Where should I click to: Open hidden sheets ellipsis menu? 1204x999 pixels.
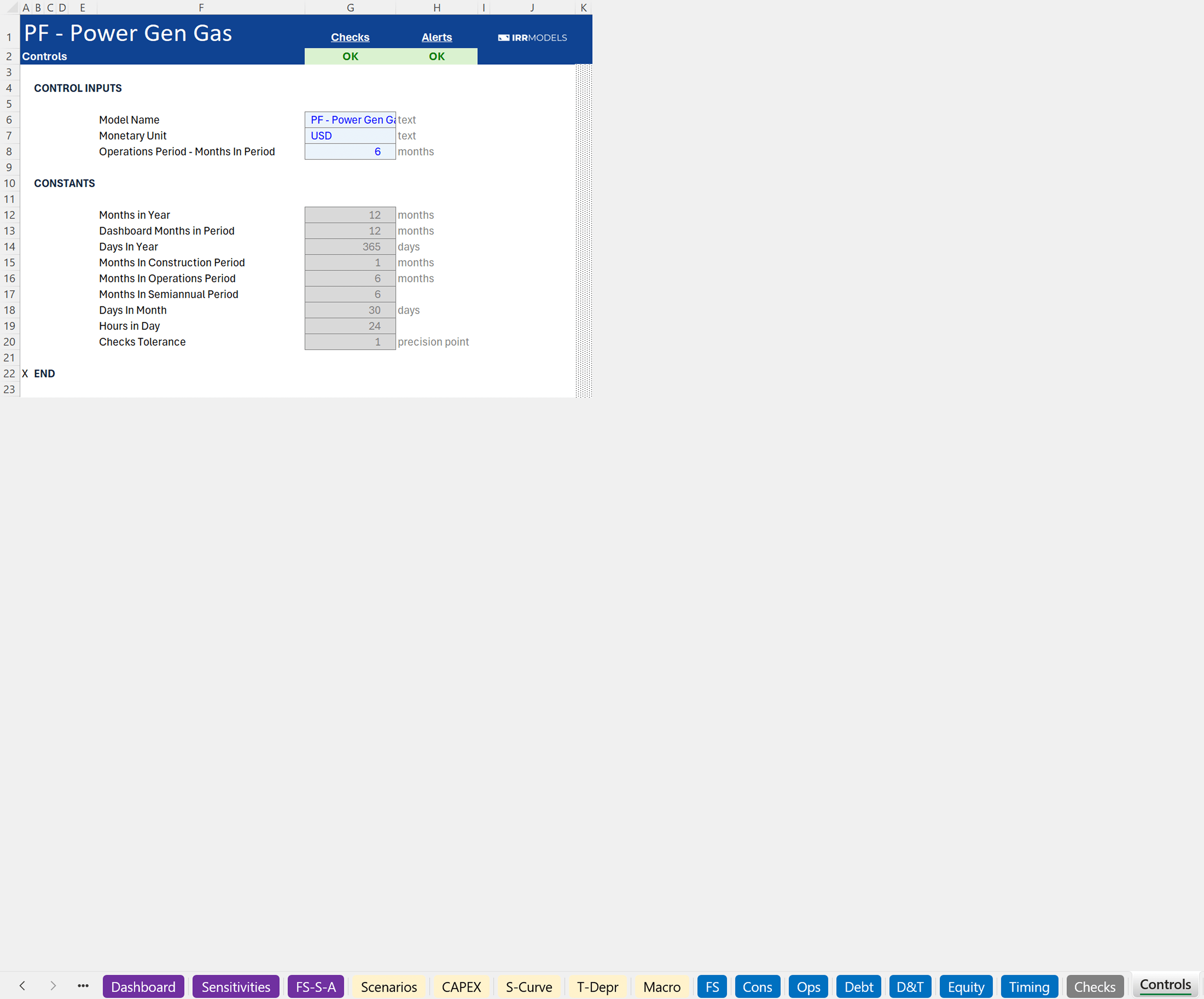point(83,986)
